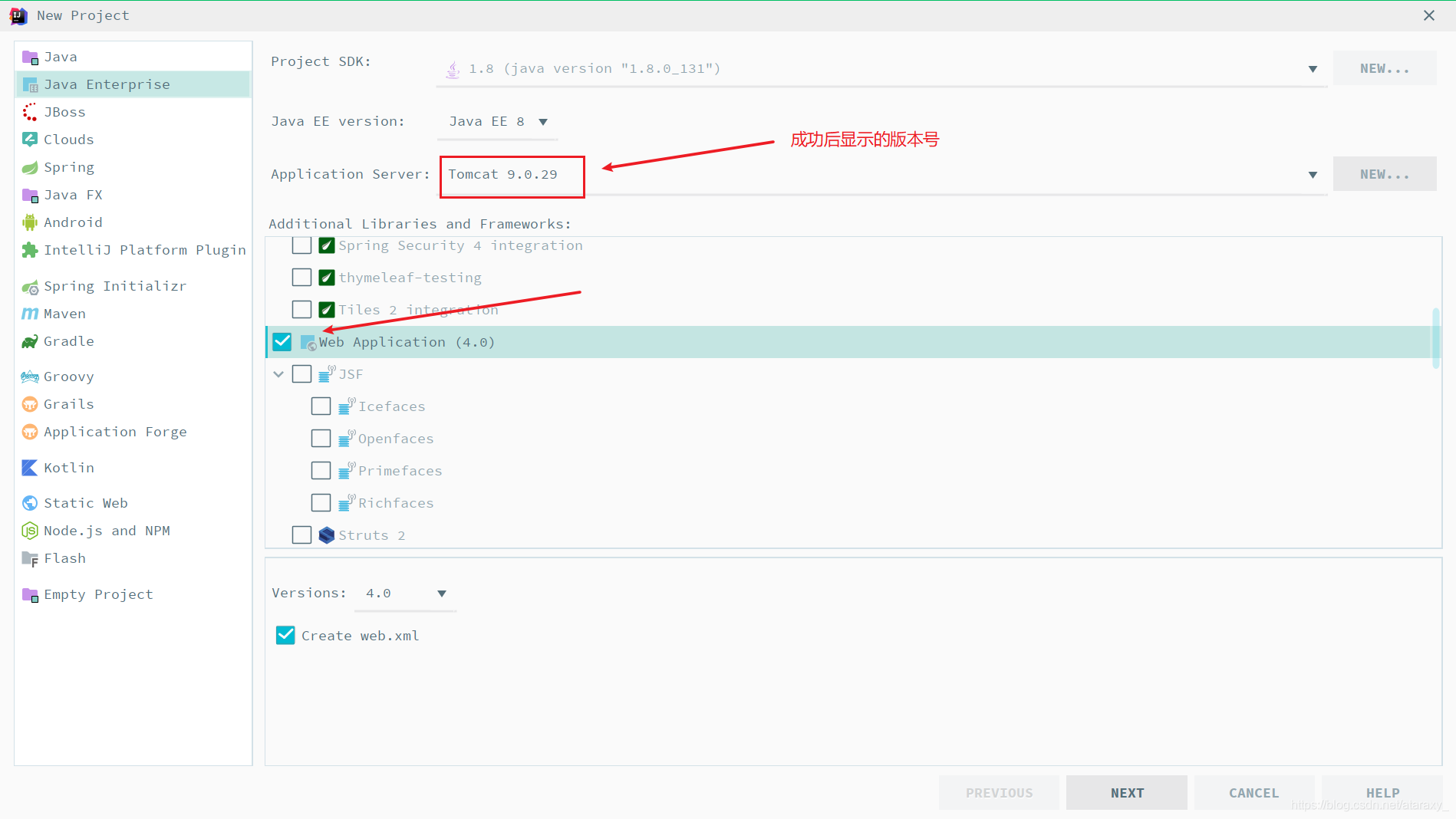Check the thymeleaf-testing checkbox
The image size is (1456, 819).
[302, 278]
